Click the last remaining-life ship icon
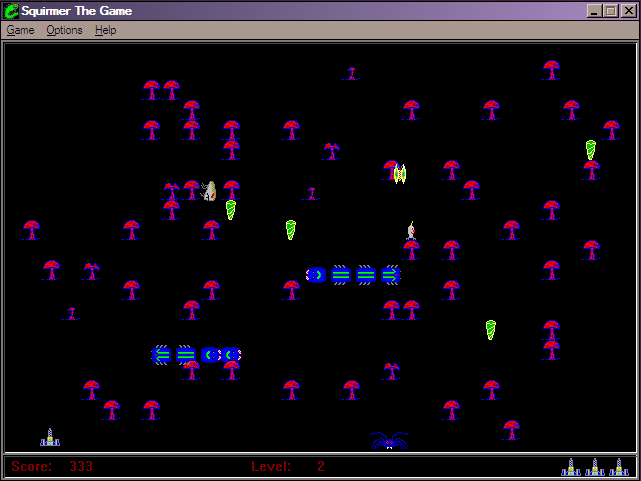Viewport: 641px width, 481px height. [x=619, y=467]
